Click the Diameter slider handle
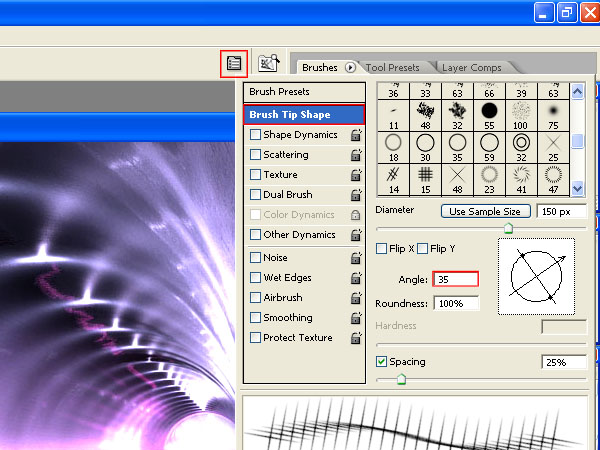Screen dimensions: 600x450 (508, 228)
